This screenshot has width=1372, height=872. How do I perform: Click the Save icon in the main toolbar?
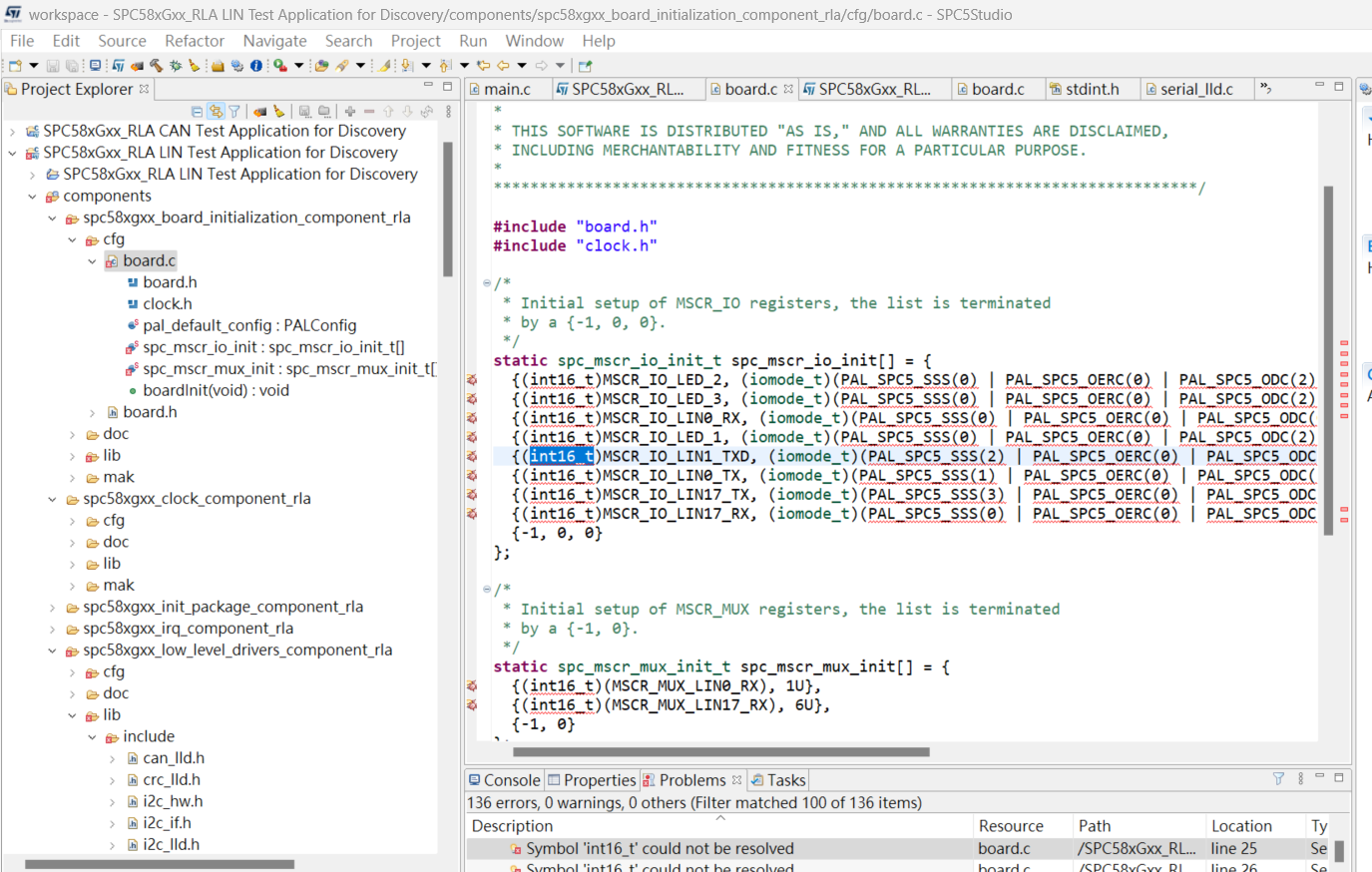point(52,64)
